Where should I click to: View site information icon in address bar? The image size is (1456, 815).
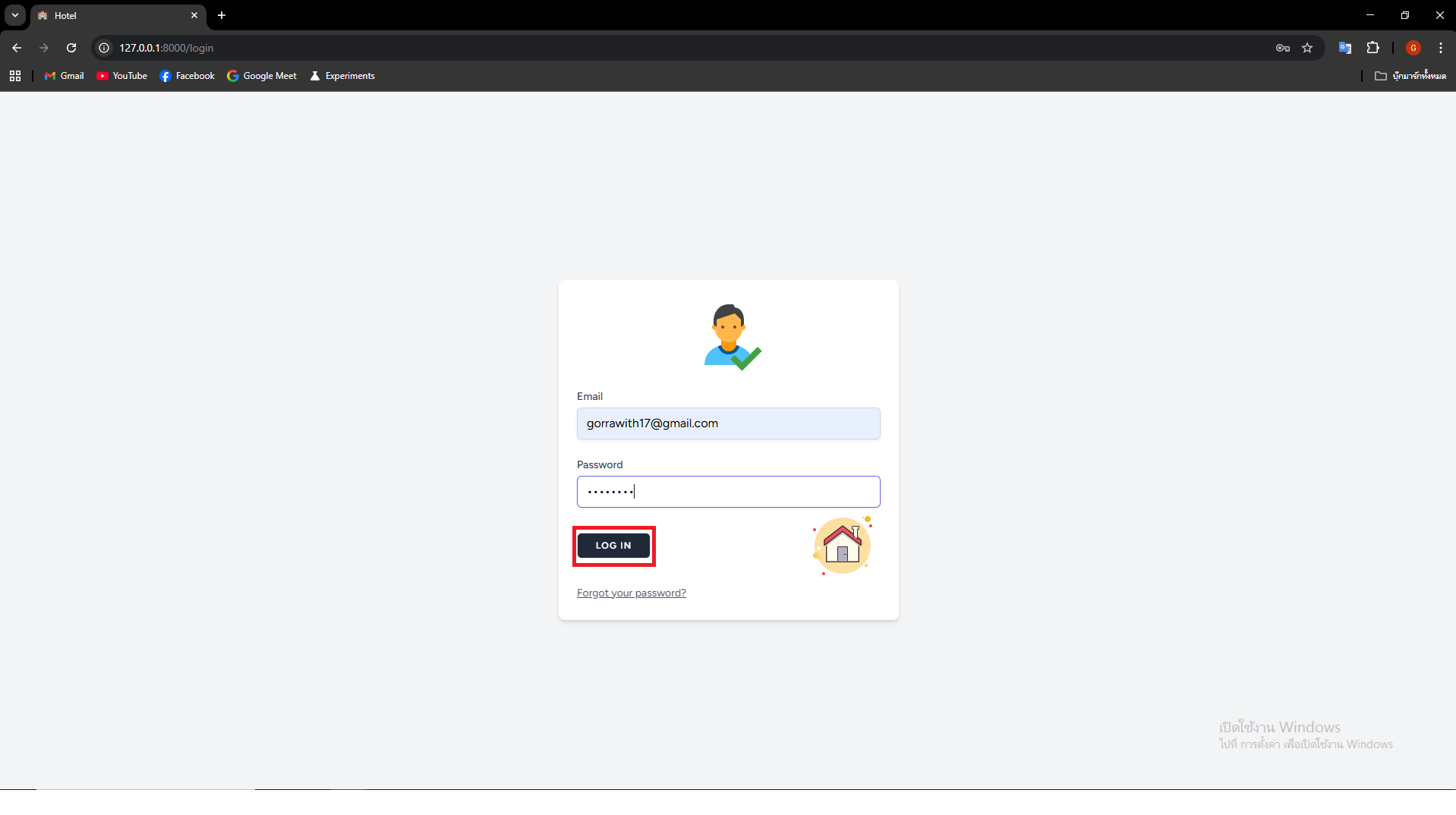pyautogui.click(x=105, y=48)
